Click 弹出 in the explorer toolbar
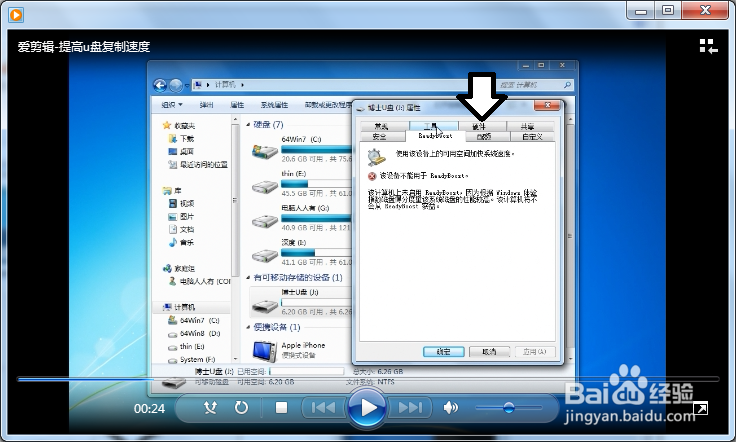The height and width of the screenshot is (442, 736). [x=207, y=105]
